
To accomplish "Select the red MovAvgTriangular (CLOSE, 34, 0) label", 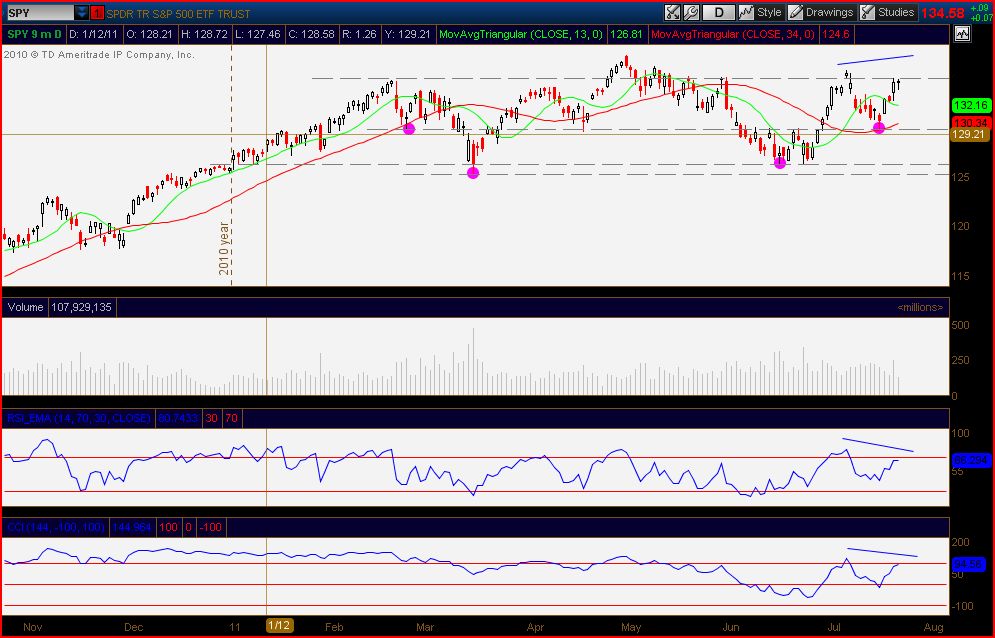I will pyautogui.click(x=733, y=34).
